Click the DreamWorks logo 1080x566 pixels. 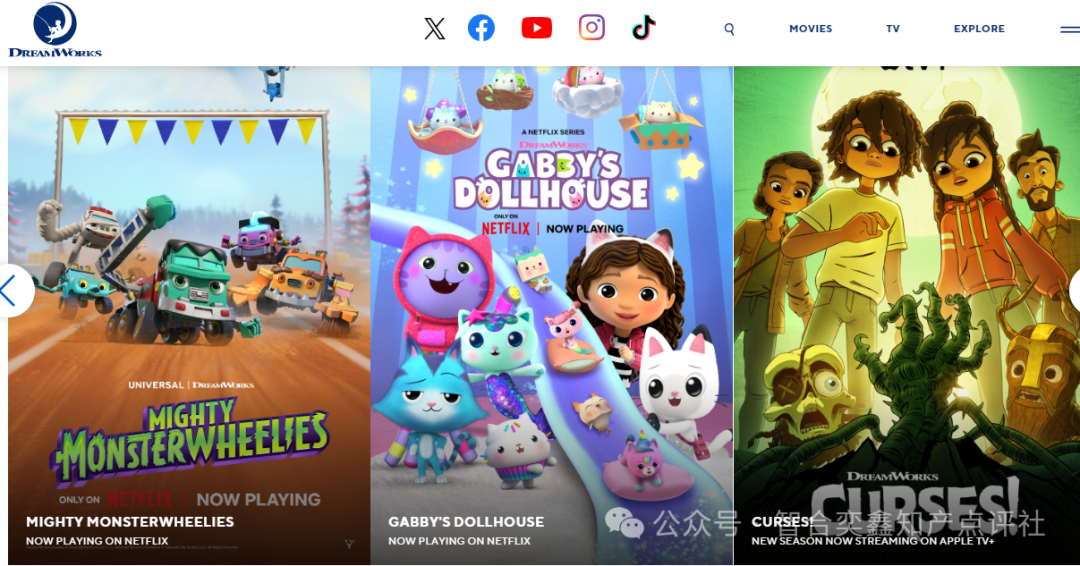pyautogui.click(x=55, y=30)
